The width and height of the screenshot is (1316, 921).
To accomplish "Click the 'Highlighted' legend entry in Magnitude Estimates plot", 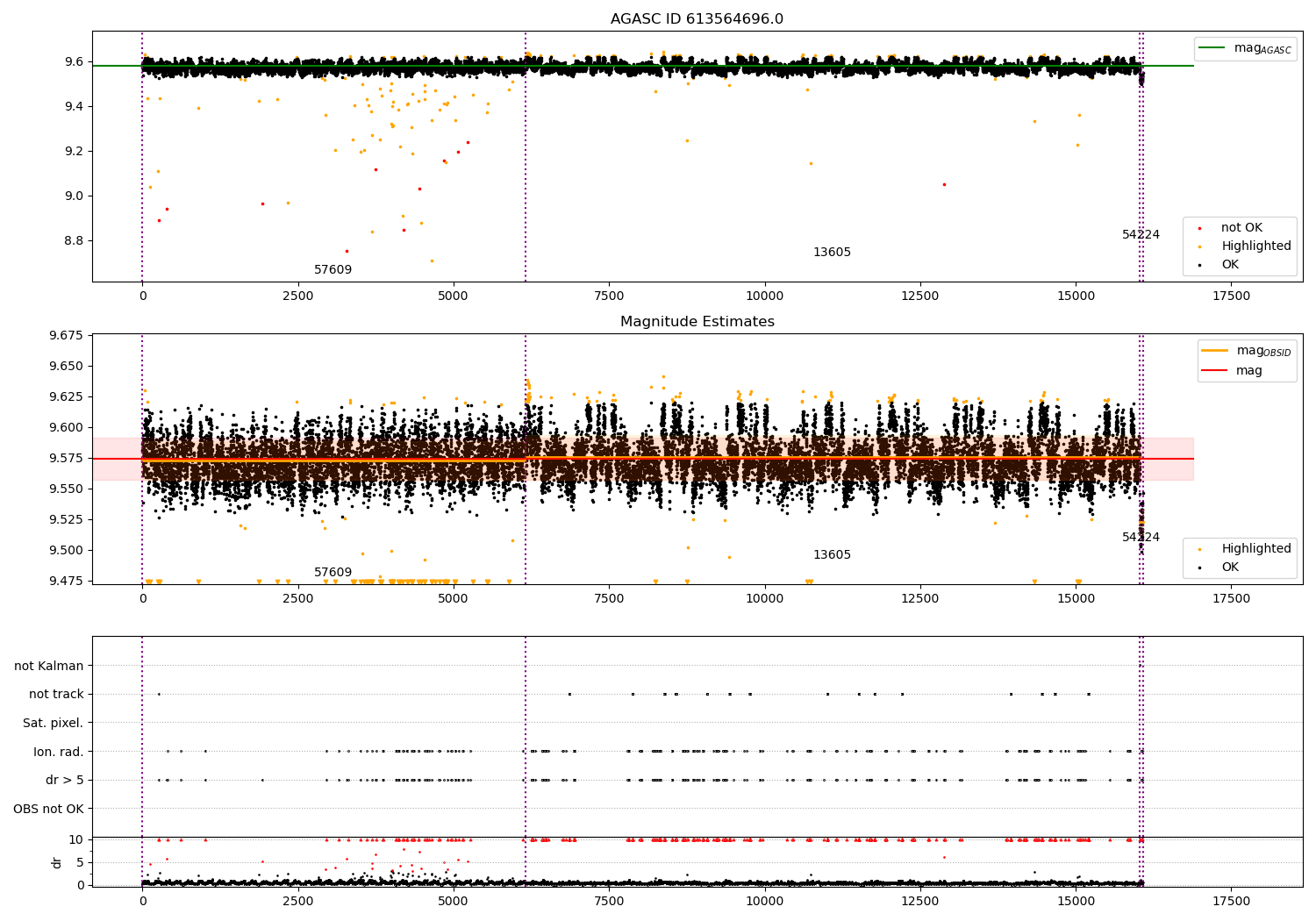I will (x=1255, y=549).
